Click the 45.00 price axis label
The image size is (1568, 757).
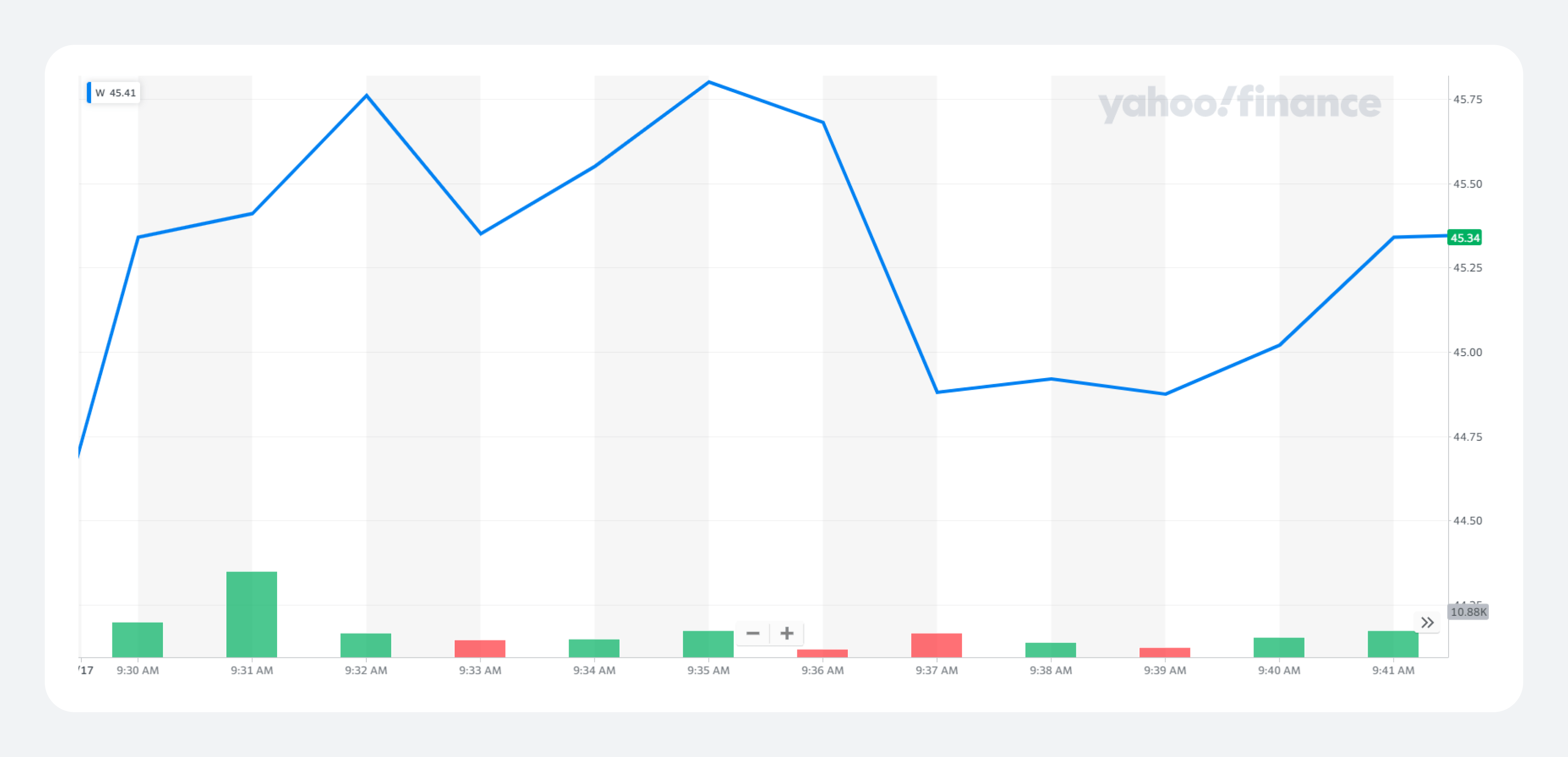(1468, 352)
